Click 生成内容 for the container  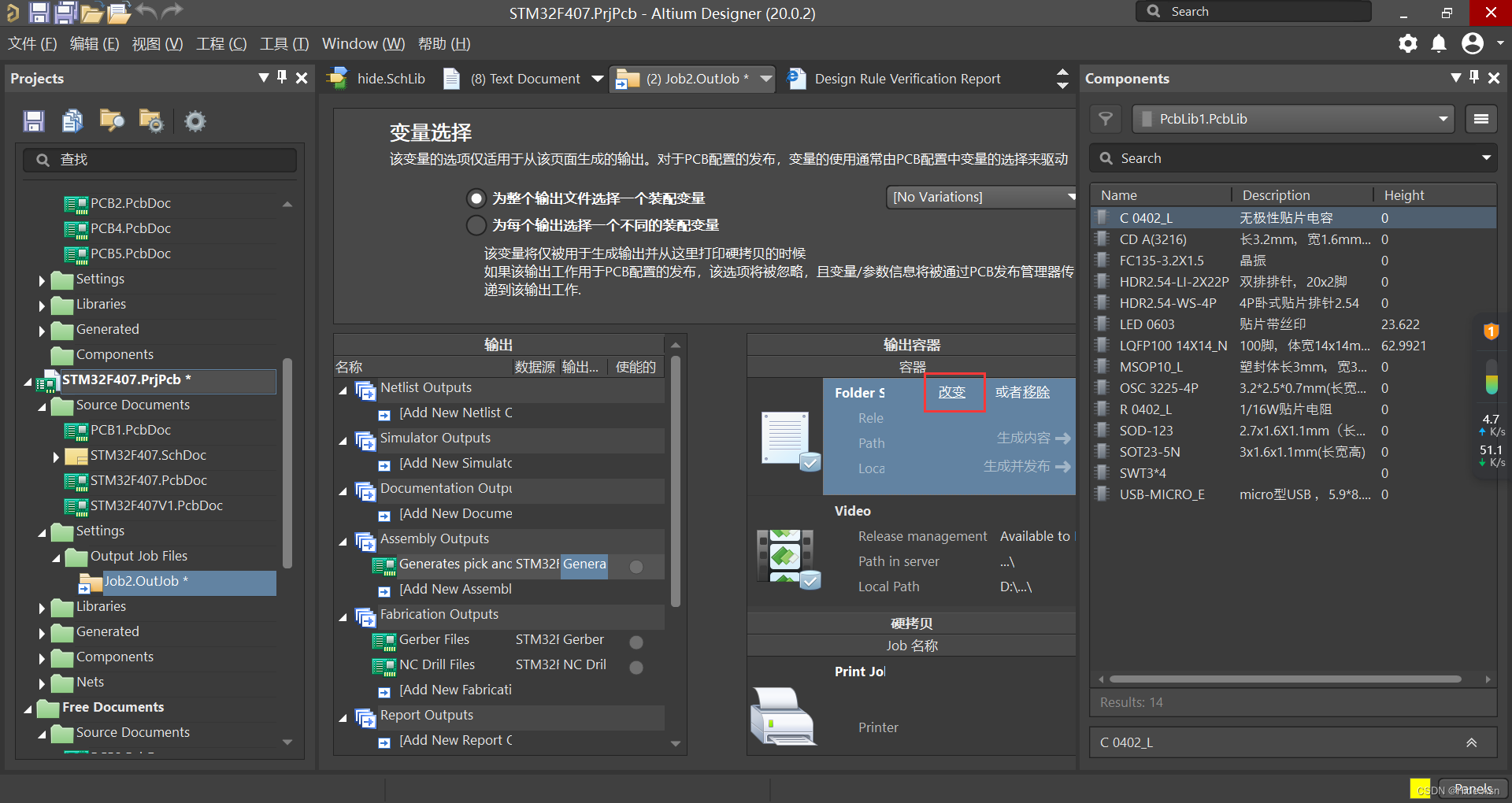1033,438
